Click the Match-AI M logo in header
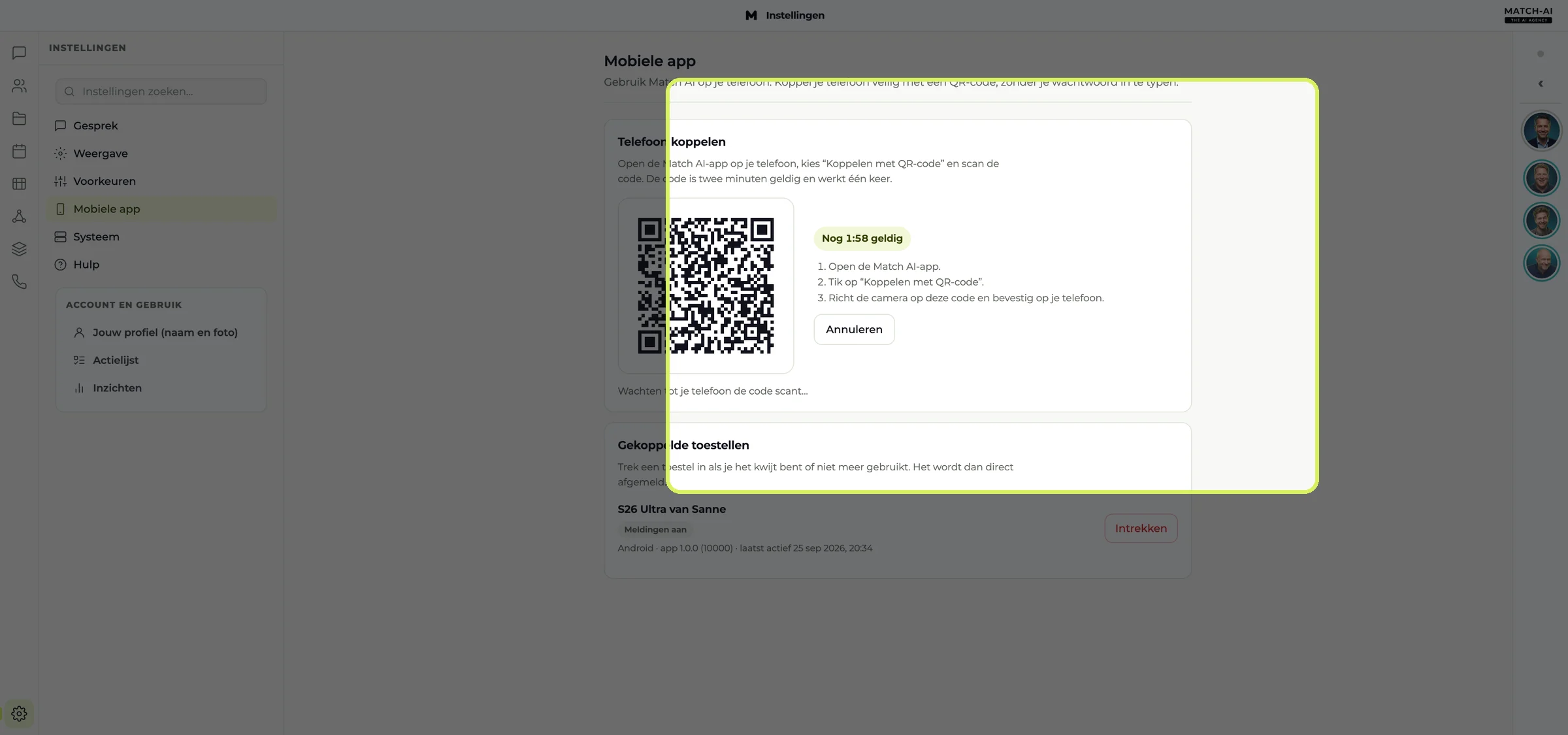The width and height of the screenshot is (1568, 735). (x=751, y=15)
